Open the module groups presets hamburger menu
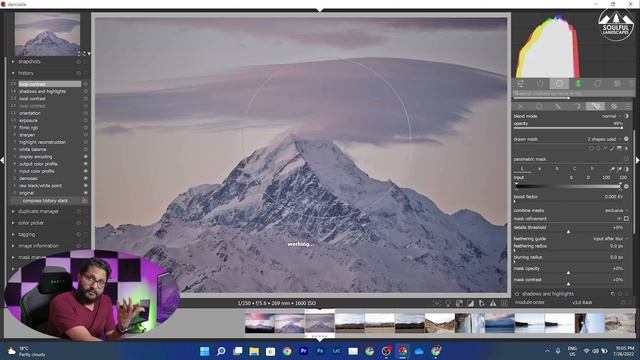Image resolution: width=640 pixels, height=360 pixels. (x=631, y=84)
